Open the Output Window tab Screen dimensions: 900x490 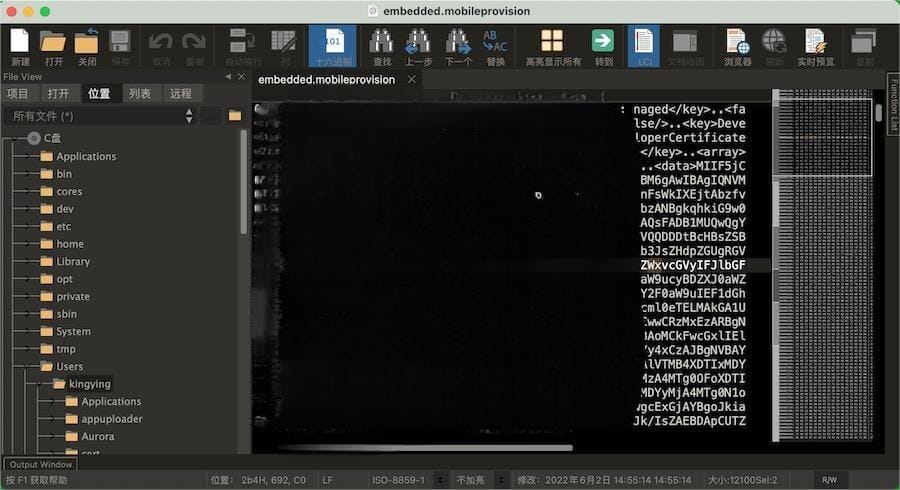41,464
